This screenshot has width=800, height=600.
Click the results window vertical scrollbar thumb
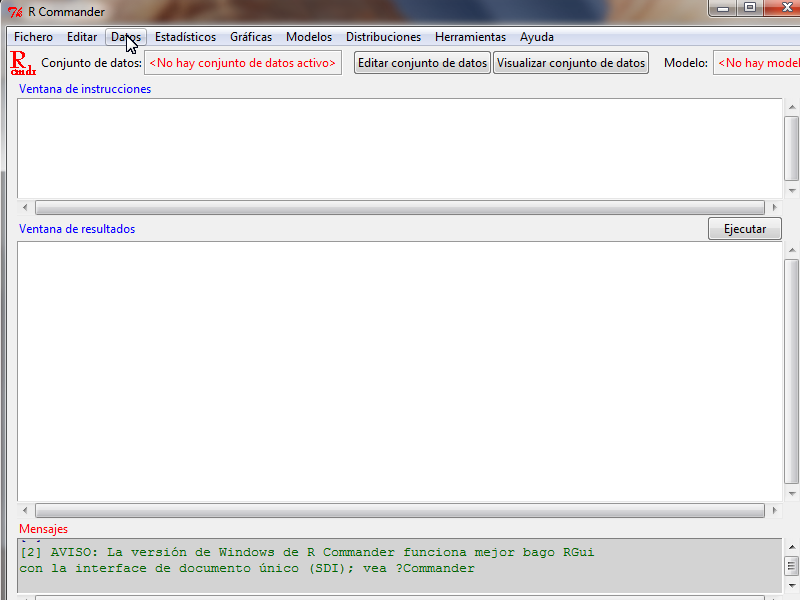point(792,371)
